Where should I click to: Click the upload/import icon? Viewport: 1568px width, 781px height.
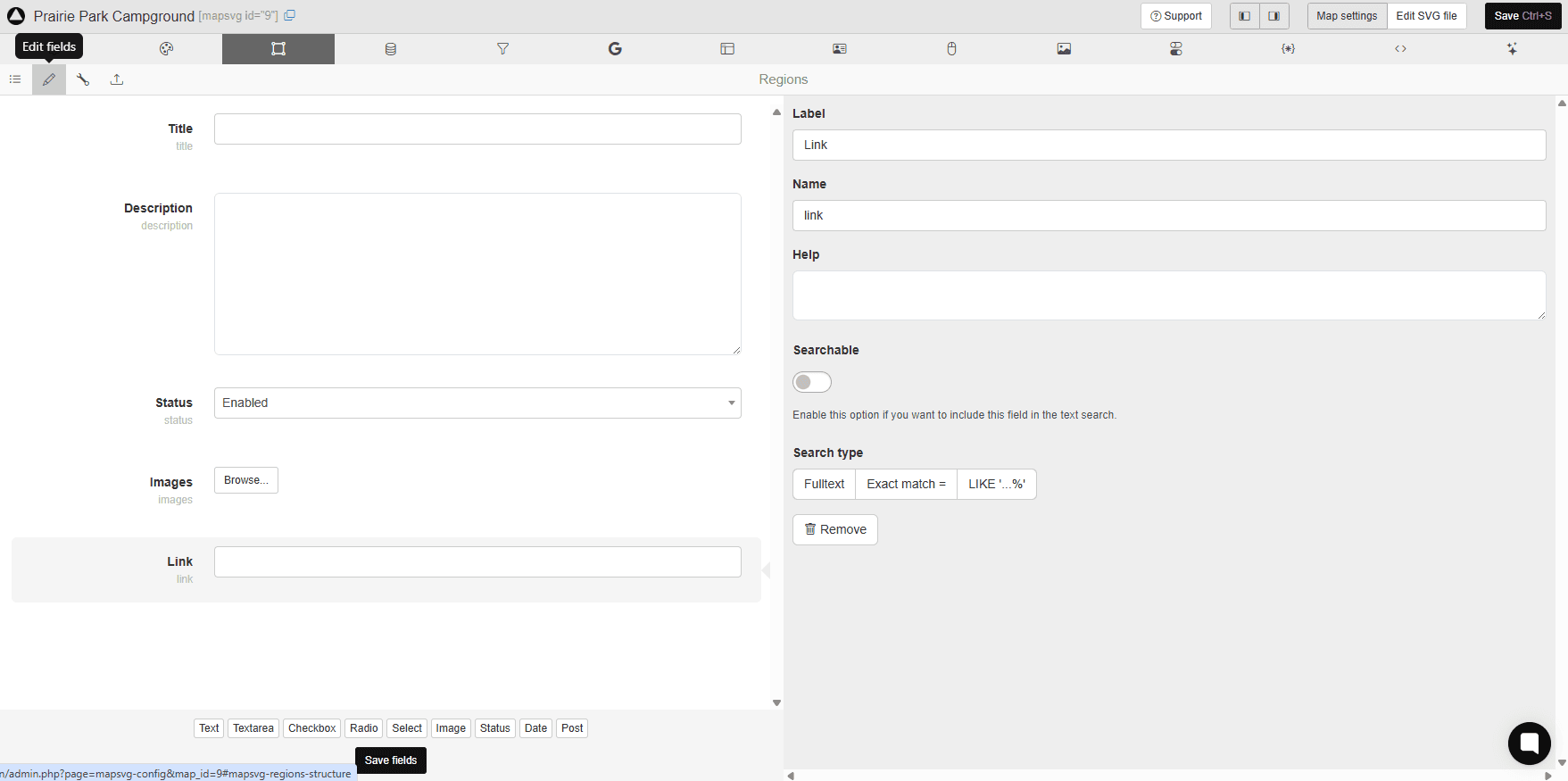pyautogui.click(x=117, y=79)
